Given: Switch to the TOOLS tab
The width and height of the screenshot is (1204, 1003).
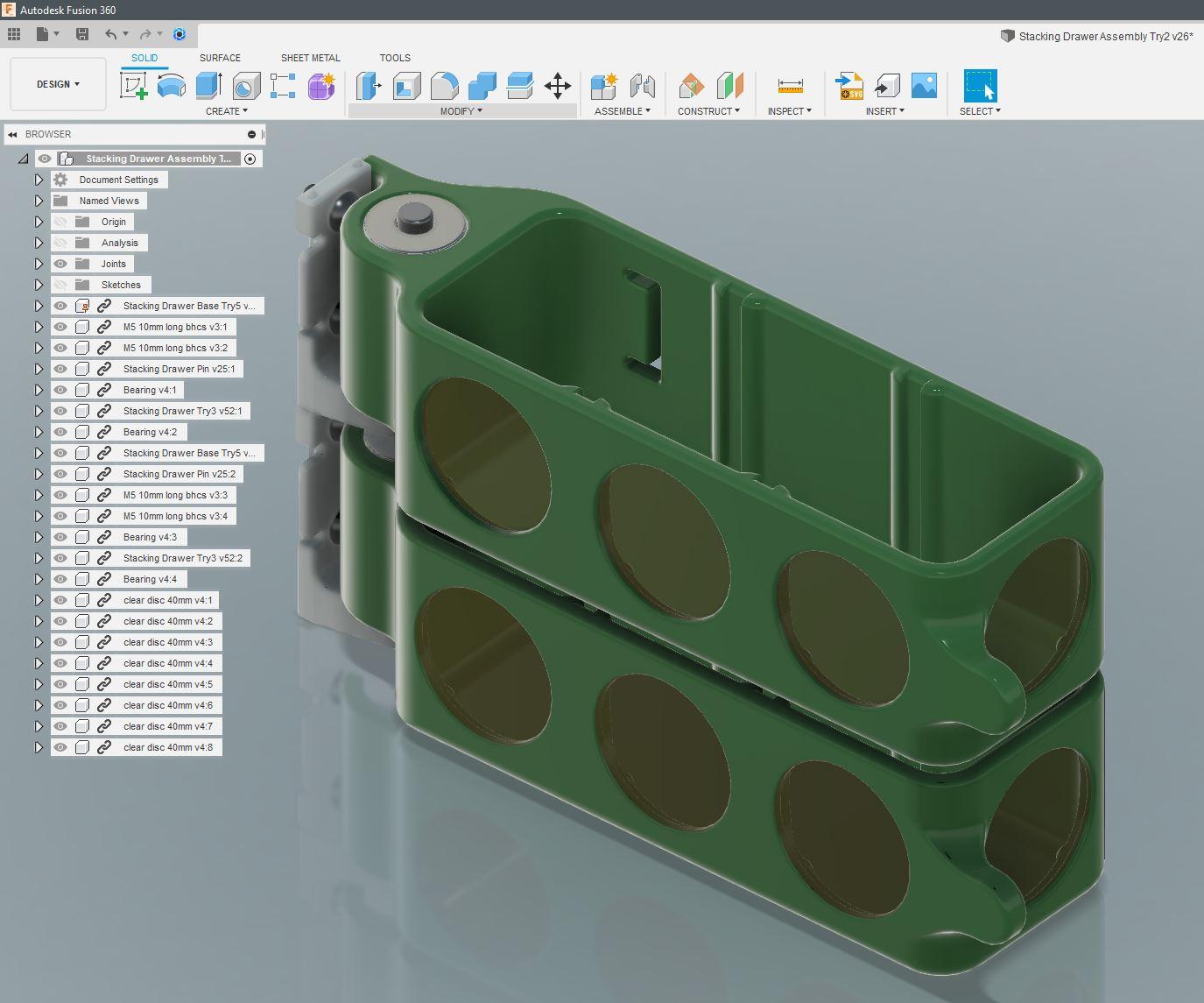Looking at the screenshot, I should 395,58.
